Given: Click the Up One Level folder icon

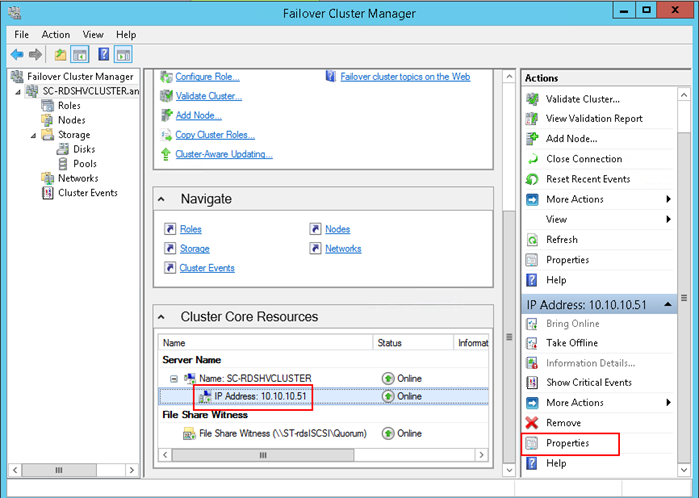Looking at the screenshot, I should click(60, 55).
